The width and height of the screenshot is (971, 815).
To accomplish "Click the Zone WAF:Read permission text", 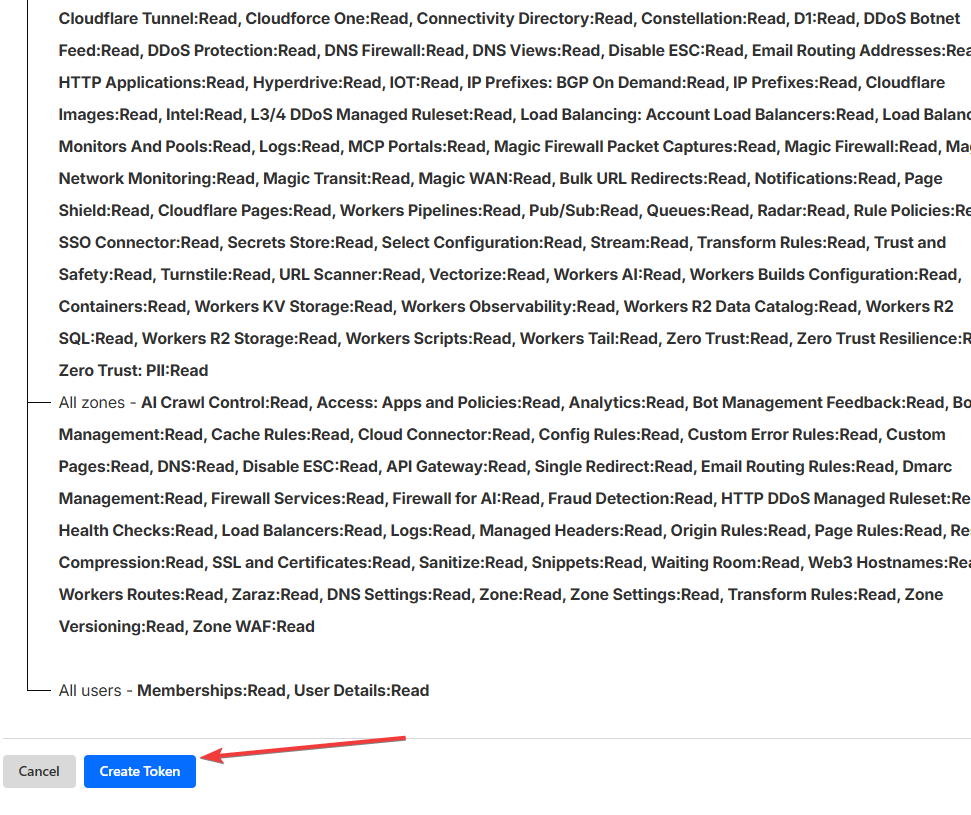I will click(x=252, y=626).
